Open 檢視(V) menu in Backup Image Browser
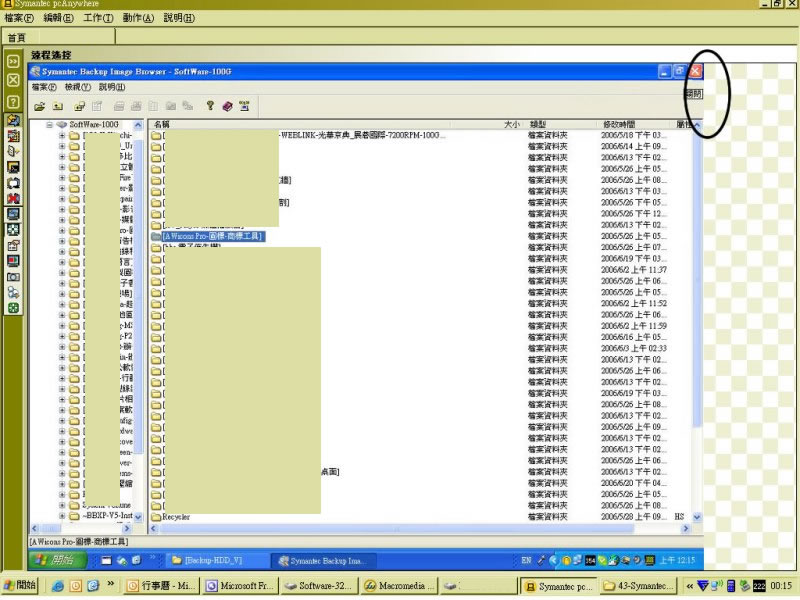The image size is (800, 600). [78, 87]
